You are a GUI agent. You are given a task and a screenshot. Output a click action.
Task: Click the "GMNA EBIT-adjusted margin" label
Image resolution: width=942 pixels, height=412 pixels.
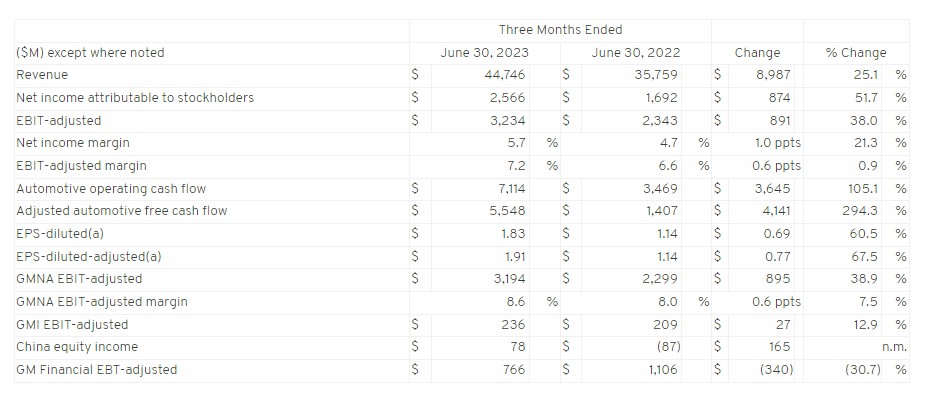coord(102,301)
